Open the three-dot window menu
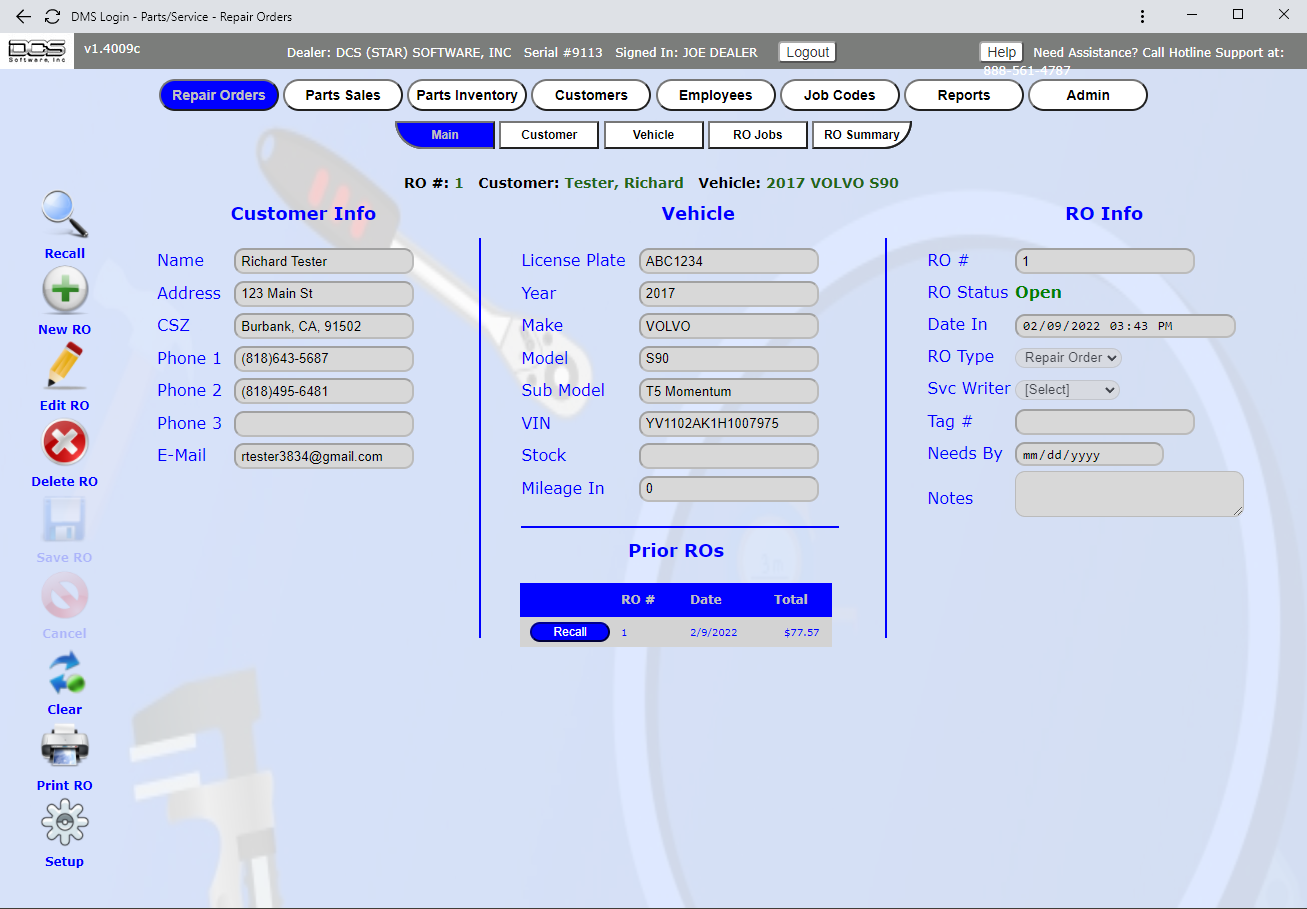This screenshot has width=1307, height=909. pos(1143,16)
